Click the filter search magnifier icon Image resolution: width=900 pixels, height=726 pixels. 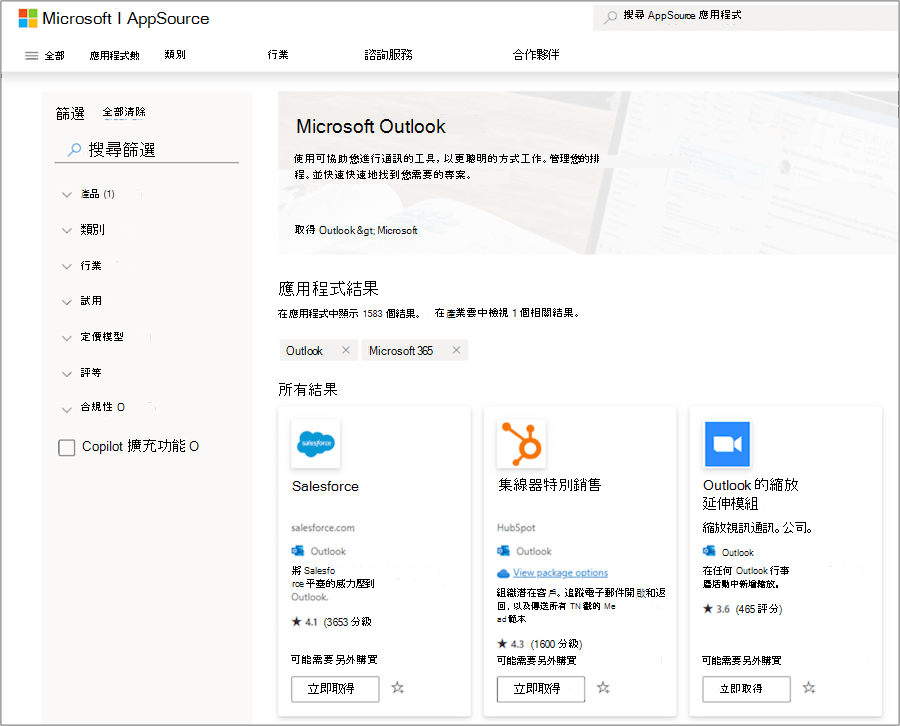point(74,150)
